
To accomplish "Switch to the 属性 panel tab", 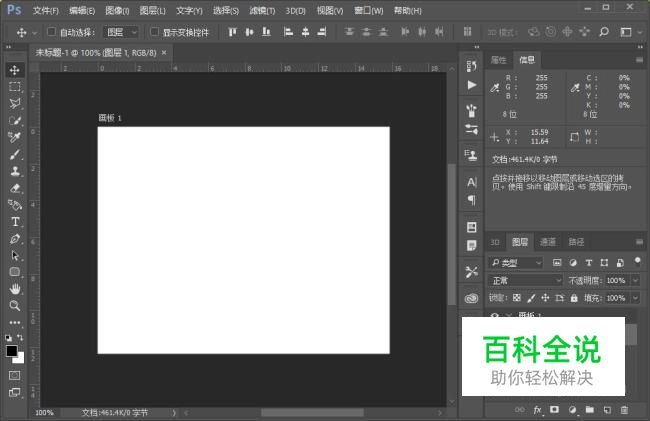I will tap(499, 60).
